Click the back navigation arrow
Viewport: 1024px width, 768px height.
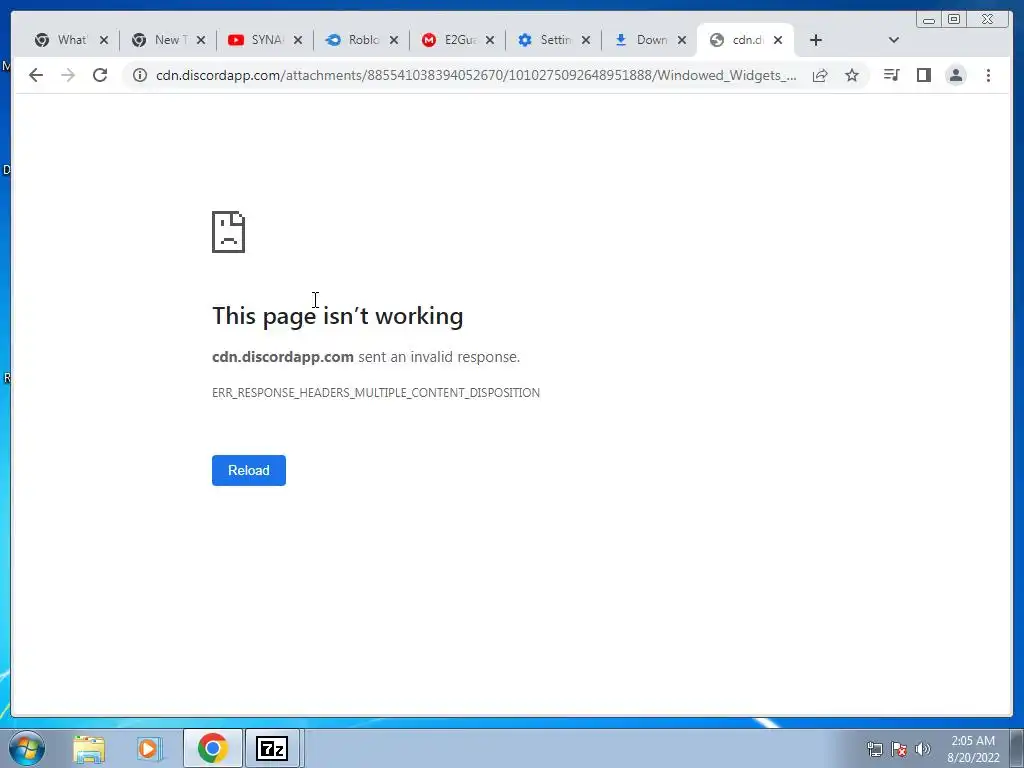coord(36,75)
